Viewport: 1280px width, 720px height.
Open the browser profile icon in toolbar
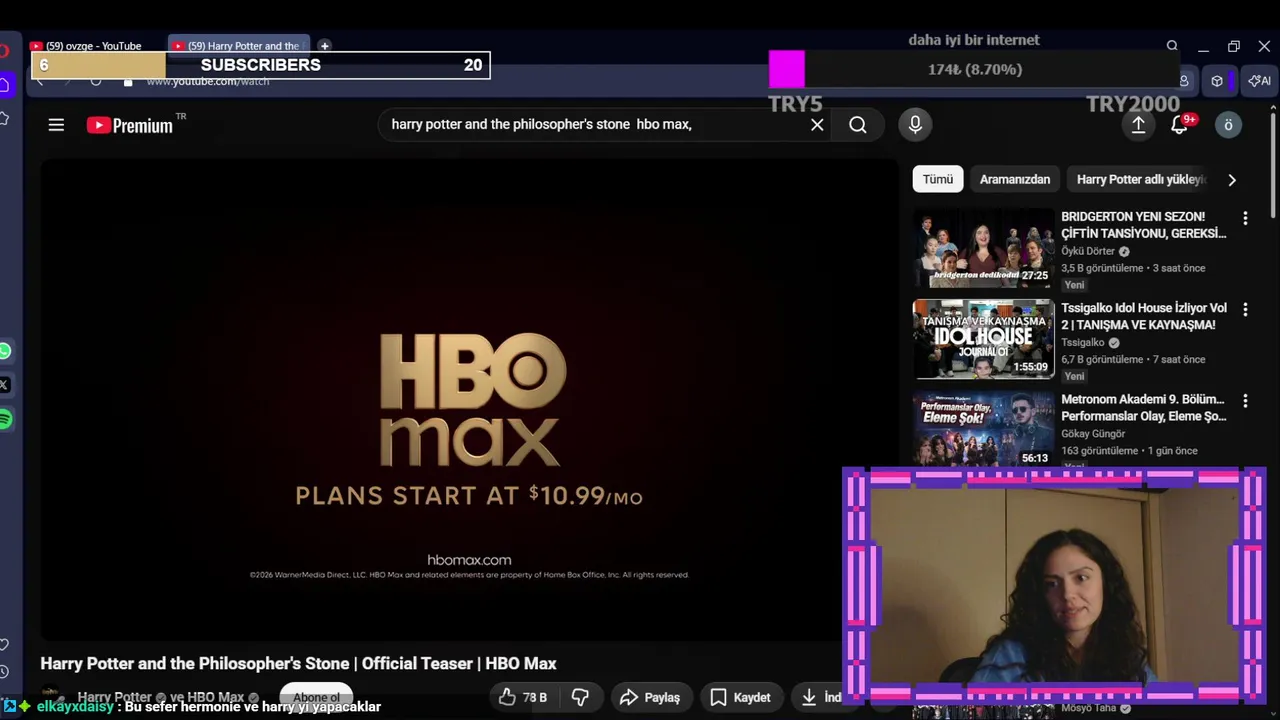(x=1184, y=81)
